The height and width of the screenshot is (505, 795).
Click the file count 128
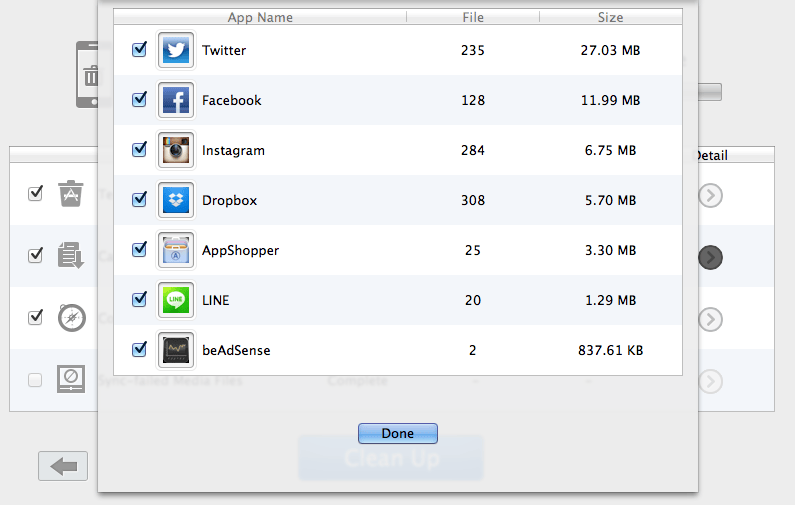[473, 100]
